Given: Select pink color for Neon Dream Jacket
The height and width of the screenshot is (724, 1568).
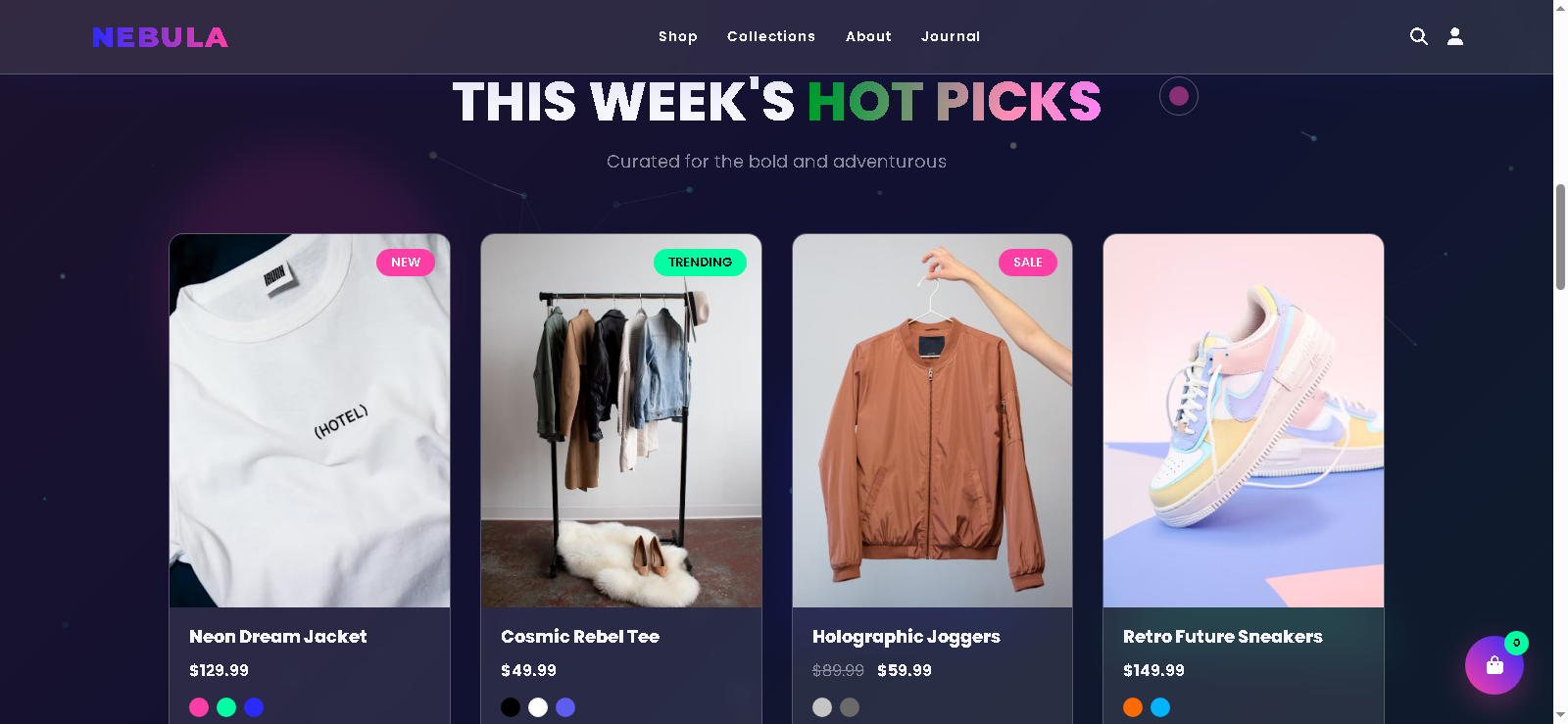Looking at the screenshot, I should pyautogui.click(x=199, y=707).
